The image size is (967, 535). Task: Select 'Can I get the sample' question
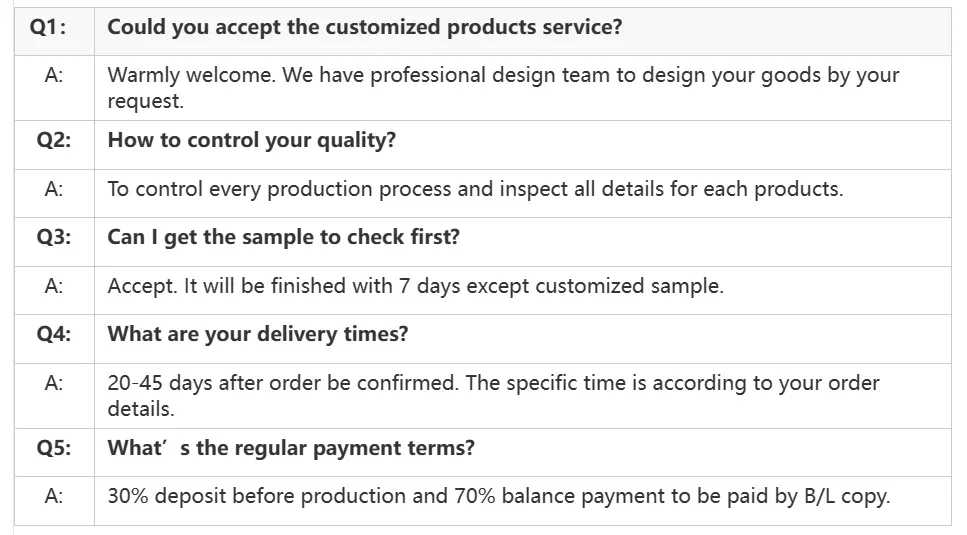point(284,237)
